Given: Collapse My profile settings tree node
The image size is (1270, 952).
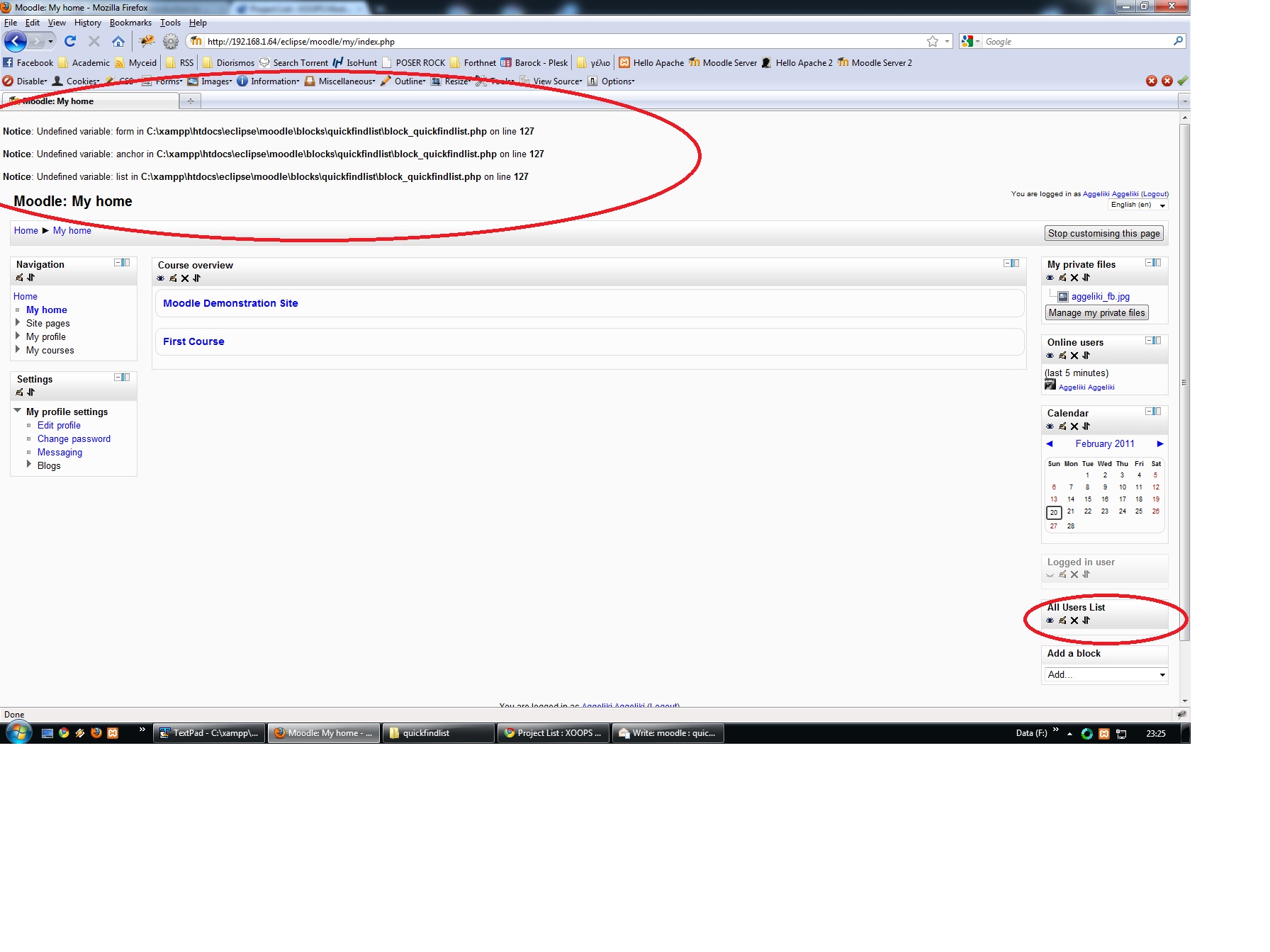Looking at the screenshot, I should 18,410.
